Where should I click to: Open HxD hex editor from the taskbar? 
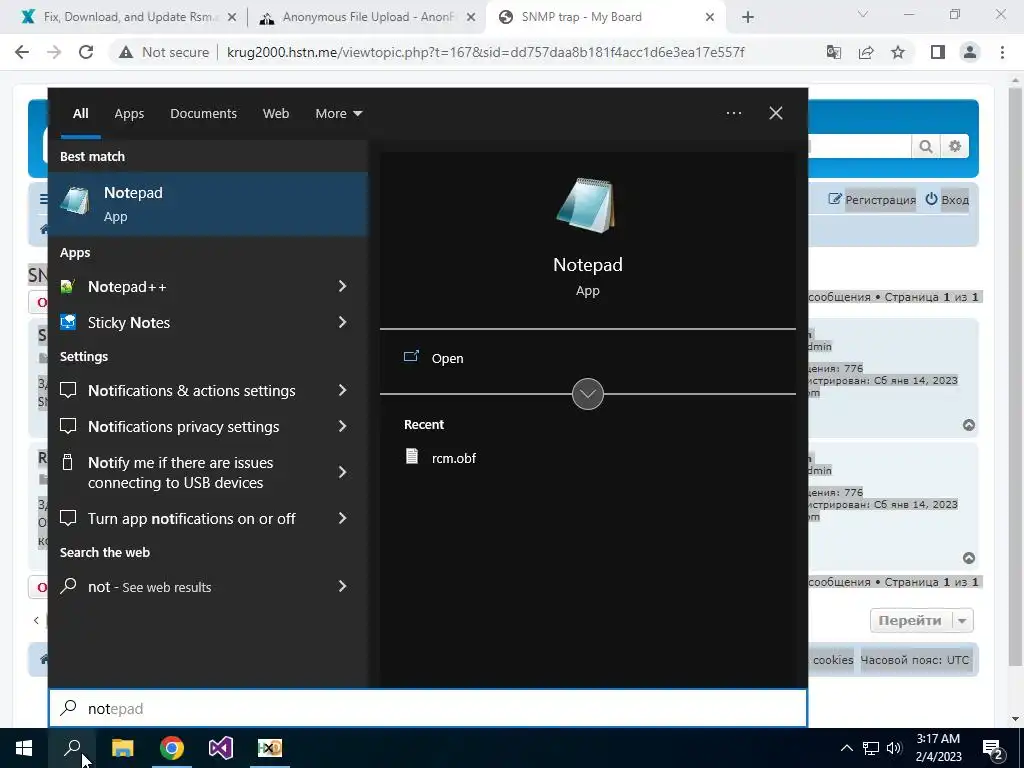tap(270, 748)
